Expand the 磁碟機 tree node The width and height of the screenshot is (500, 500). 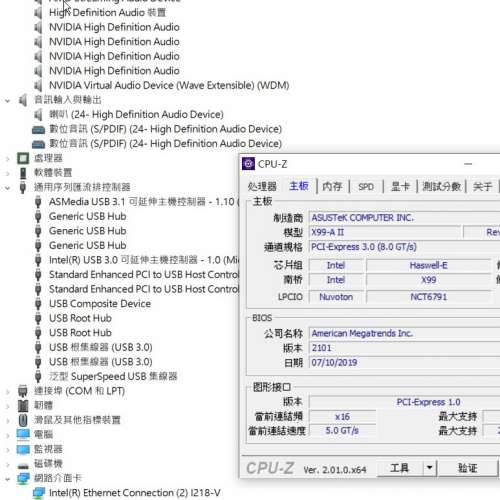[7, 464]
